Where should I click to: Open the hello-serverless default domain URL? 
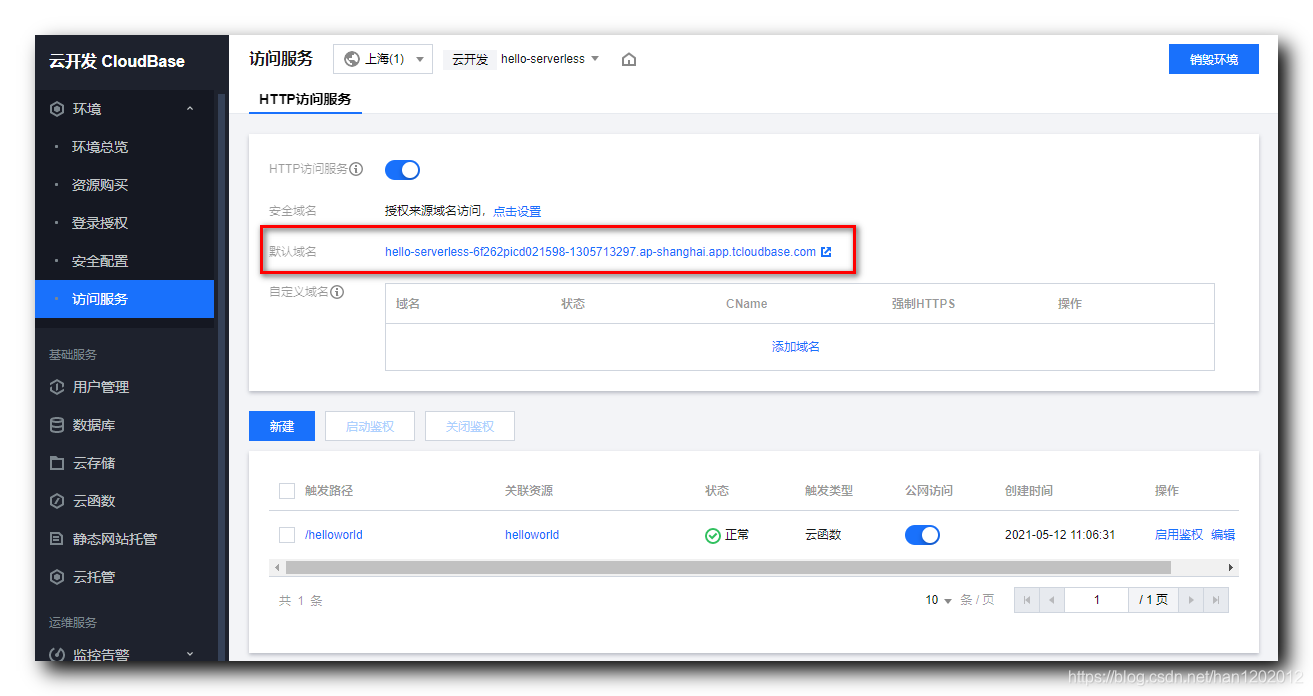pyautogui.click(x=600, y=252)
